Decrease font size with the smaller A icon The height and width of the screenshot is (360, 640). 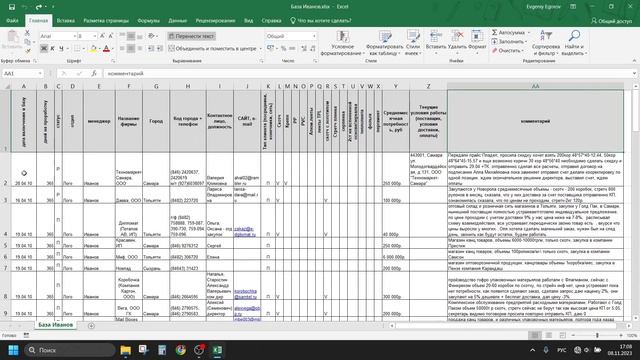pos(111,36)
